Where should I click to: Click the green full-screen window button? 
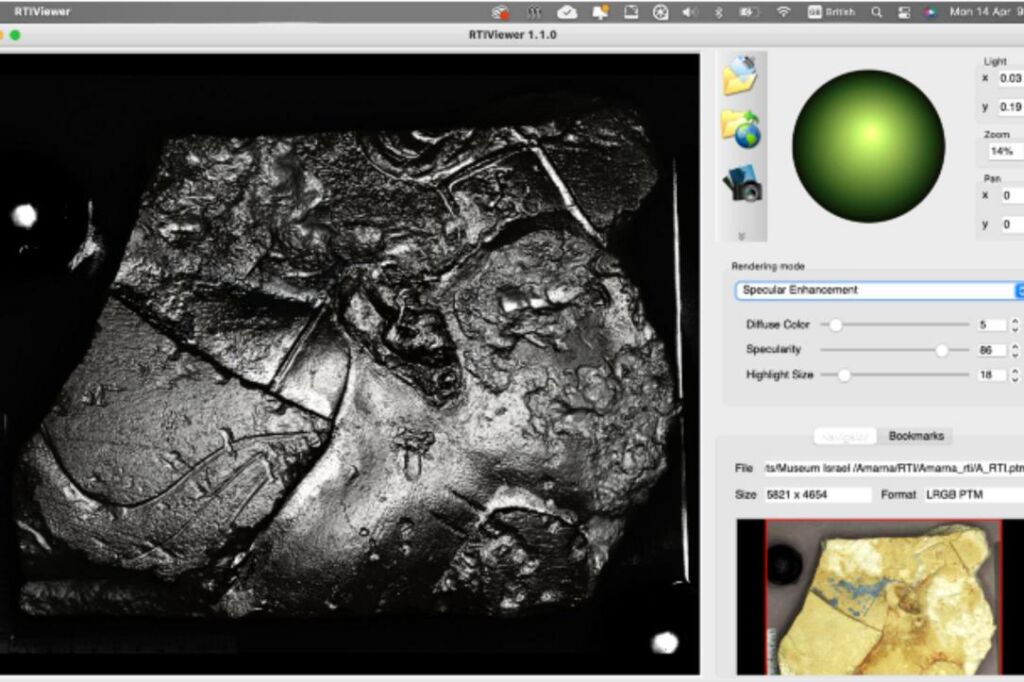[x=15, y=35]
